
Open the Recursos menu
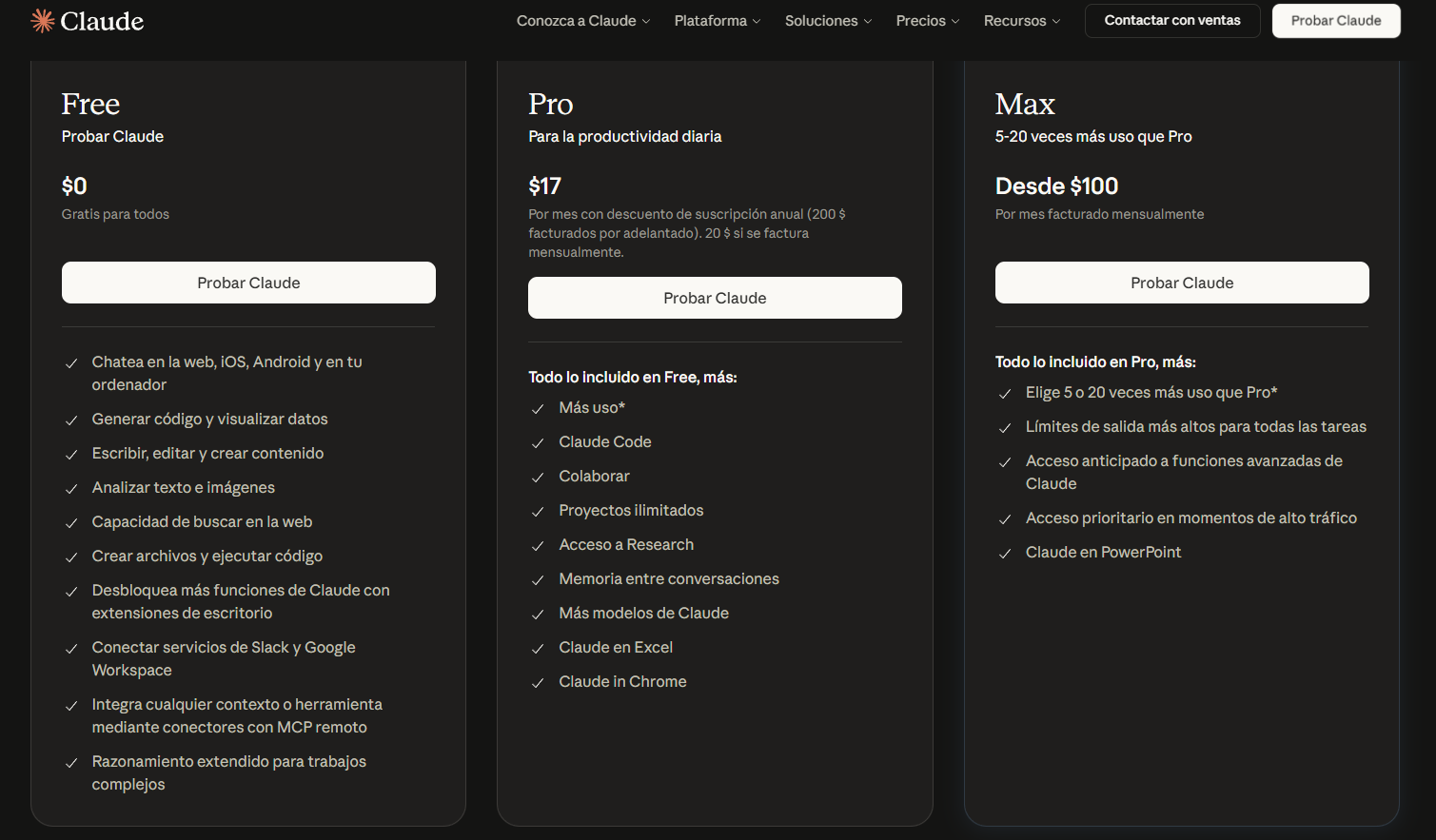[x=1021, y=21]
